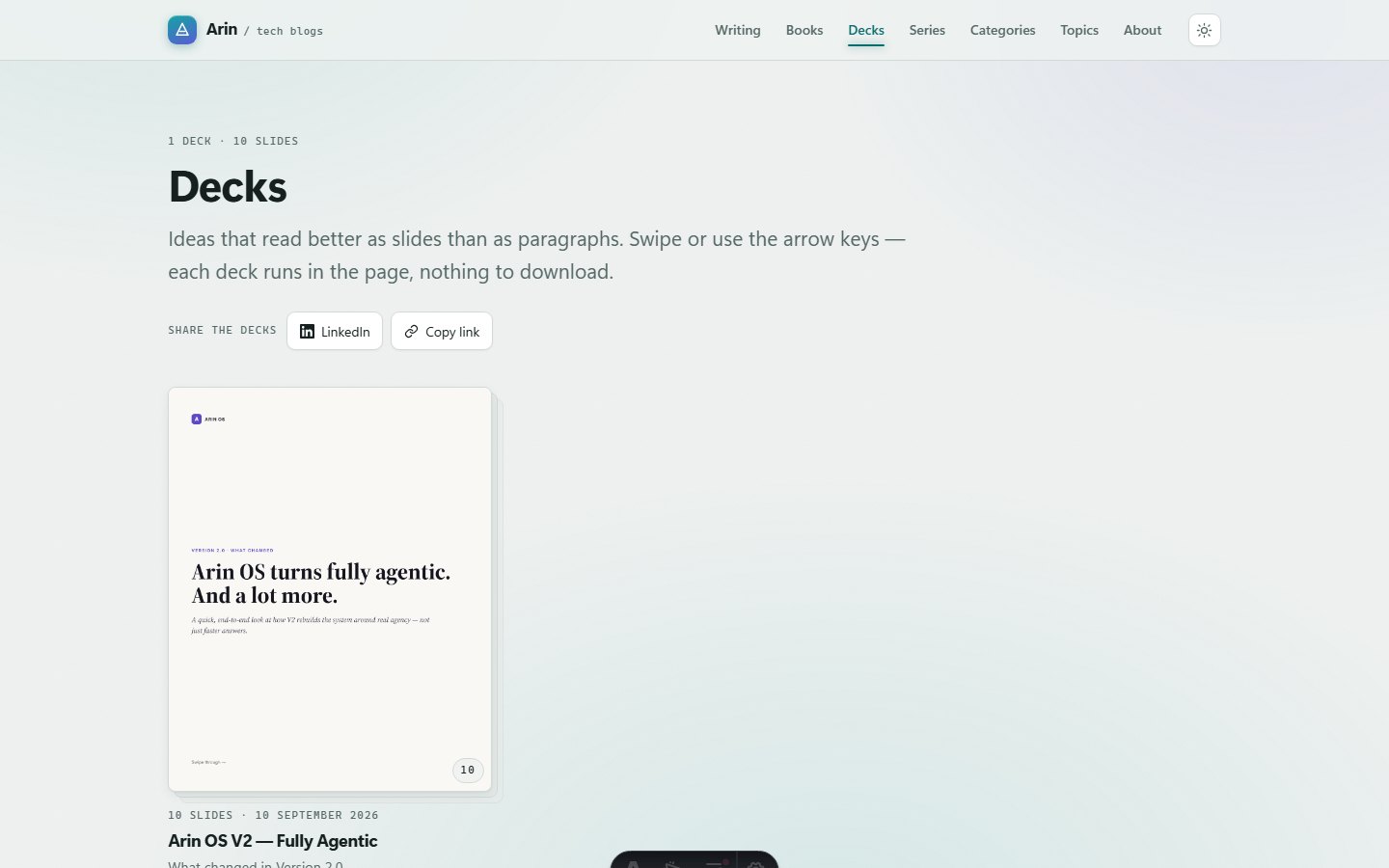The height and width of the screenshot is (868, 1389).
Task: Click the 'Arin' site name in header
Action: coord(222,29)
